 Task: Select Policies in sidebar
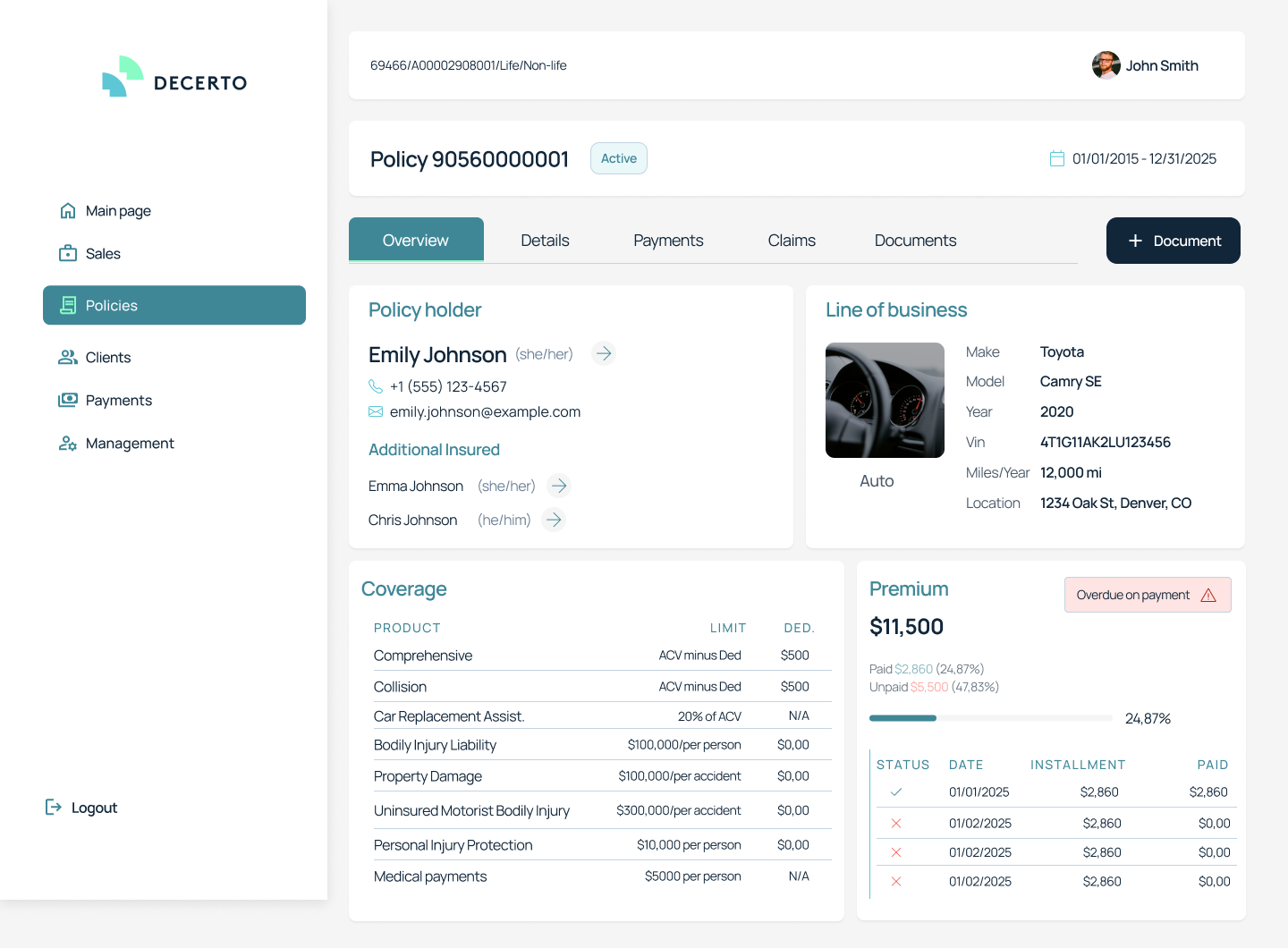(x=174, y=305)
